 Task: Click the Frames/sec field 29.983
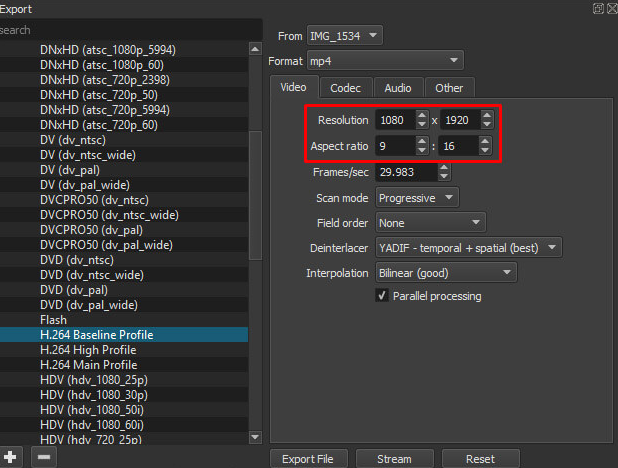tap(406, 172)
